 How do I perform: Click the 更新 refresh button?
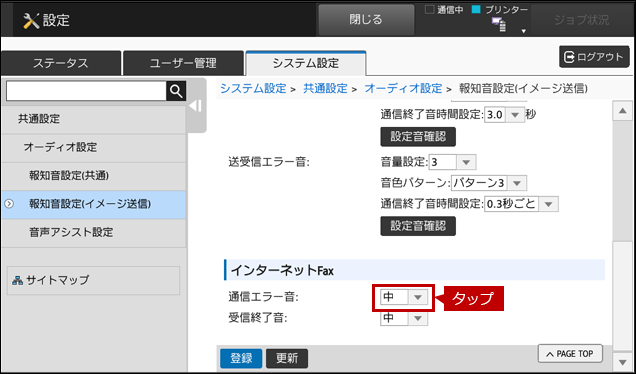coord(287,358)
